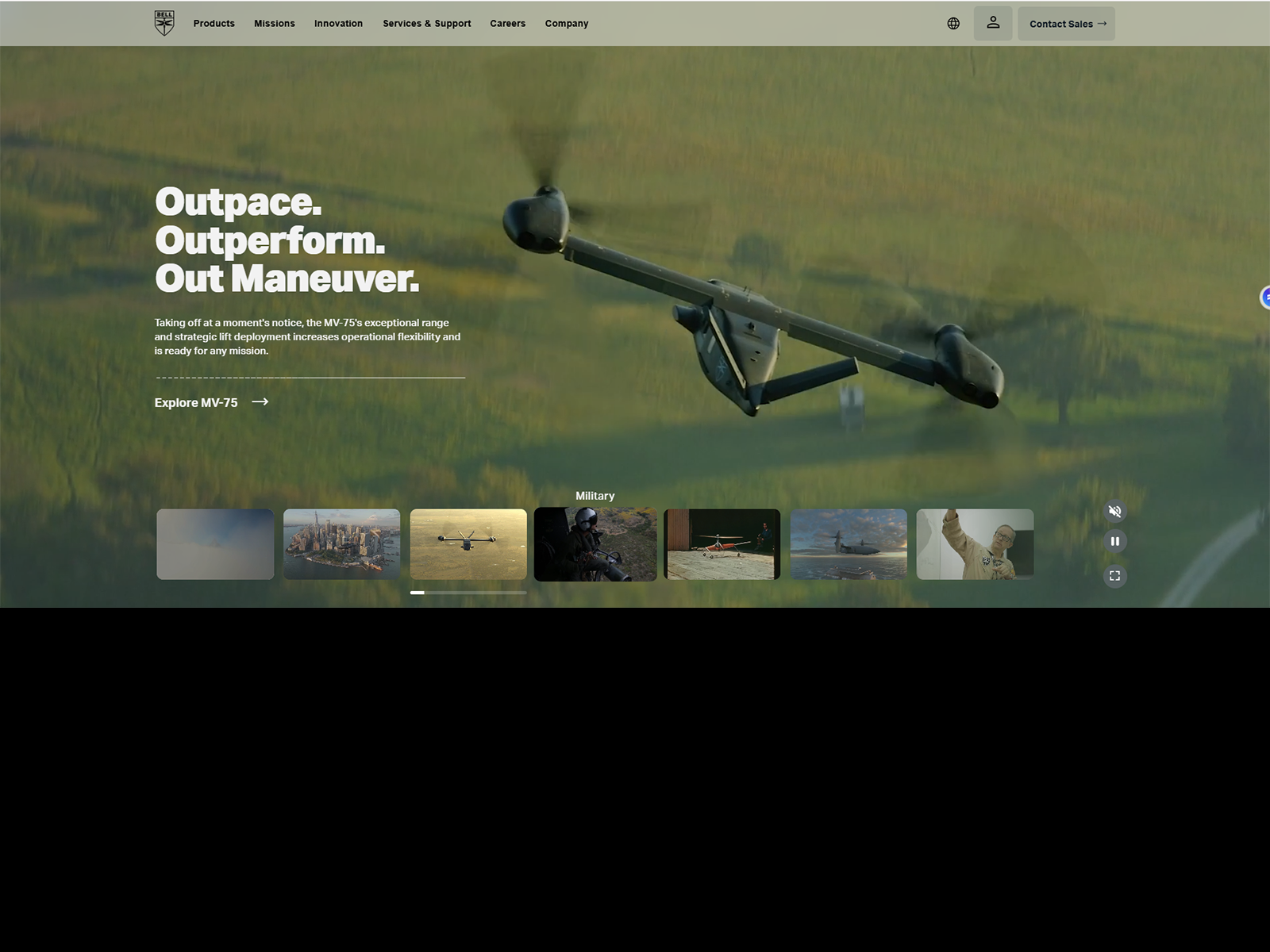Image resolution: width=1270 pixels, height=952 pixels.
Task: Click the Contact Sales button
Action: [x=1066, y=24]
